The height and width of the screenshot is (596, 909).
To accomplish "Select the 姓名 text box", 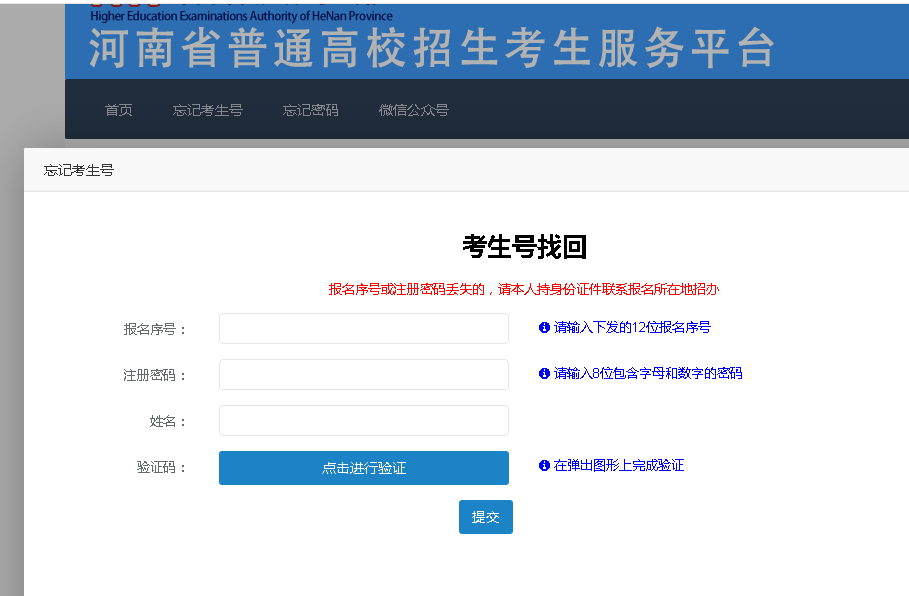I will coord(363,421).
